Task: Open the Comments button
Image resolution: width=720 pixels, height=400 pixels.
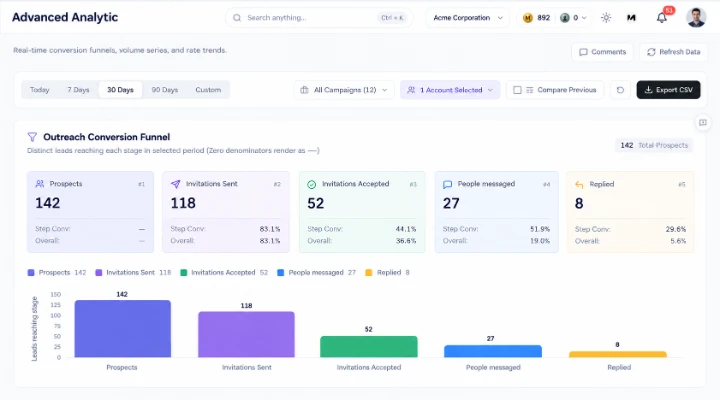Action: click(602, 52)
